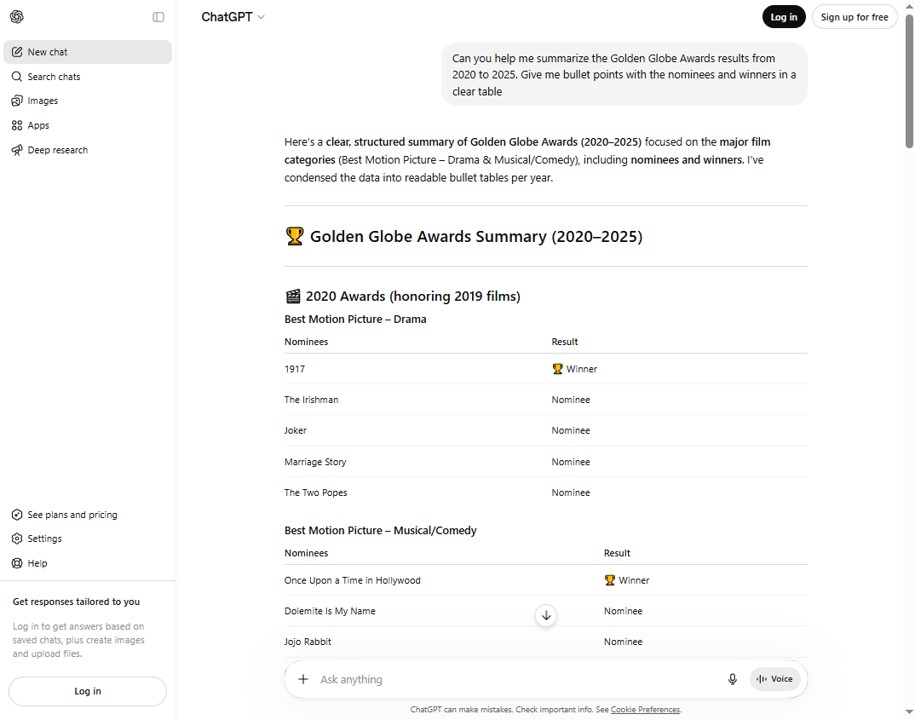Open Deep research
Image resolution: width=915 pixels, height=720 pixels.
click(88, 150)
